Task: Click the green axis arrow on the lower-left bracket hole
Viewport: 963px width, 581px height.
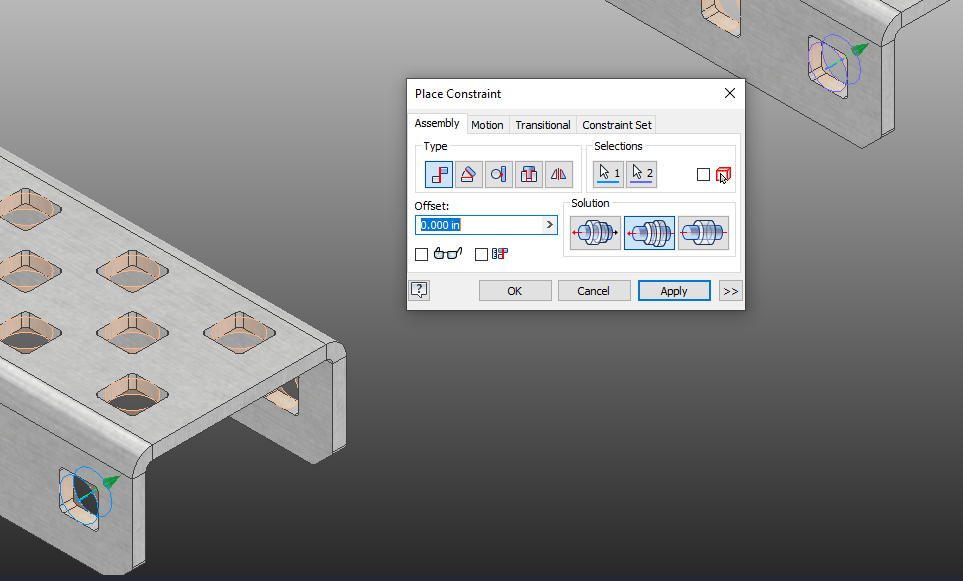Action: pos(111,482)
